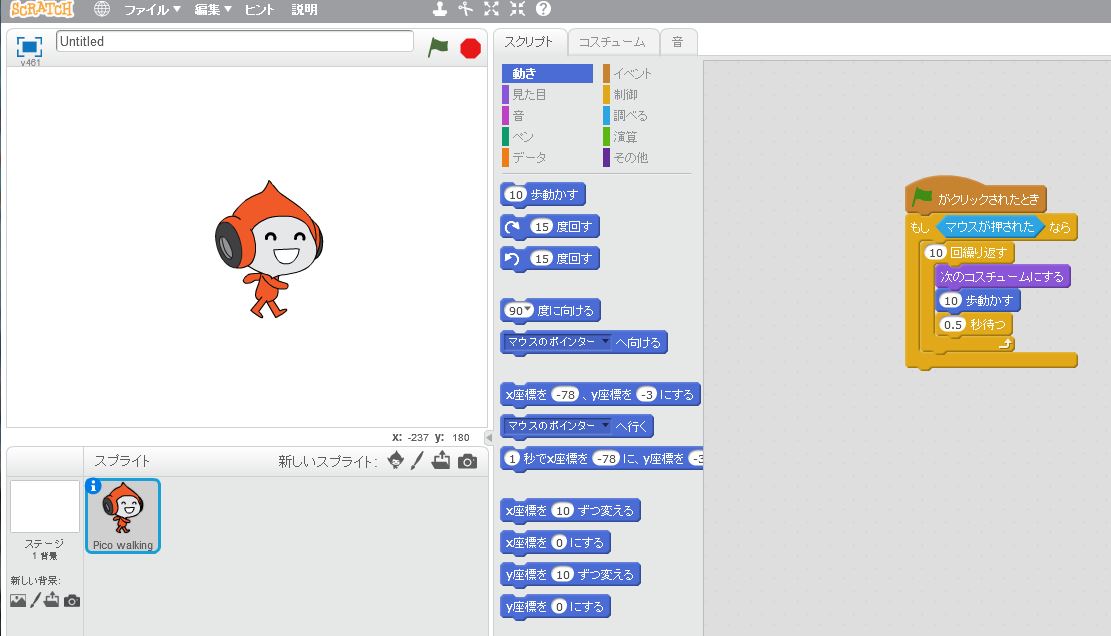Open the 編集 dropdown menu

click(212, 9)
